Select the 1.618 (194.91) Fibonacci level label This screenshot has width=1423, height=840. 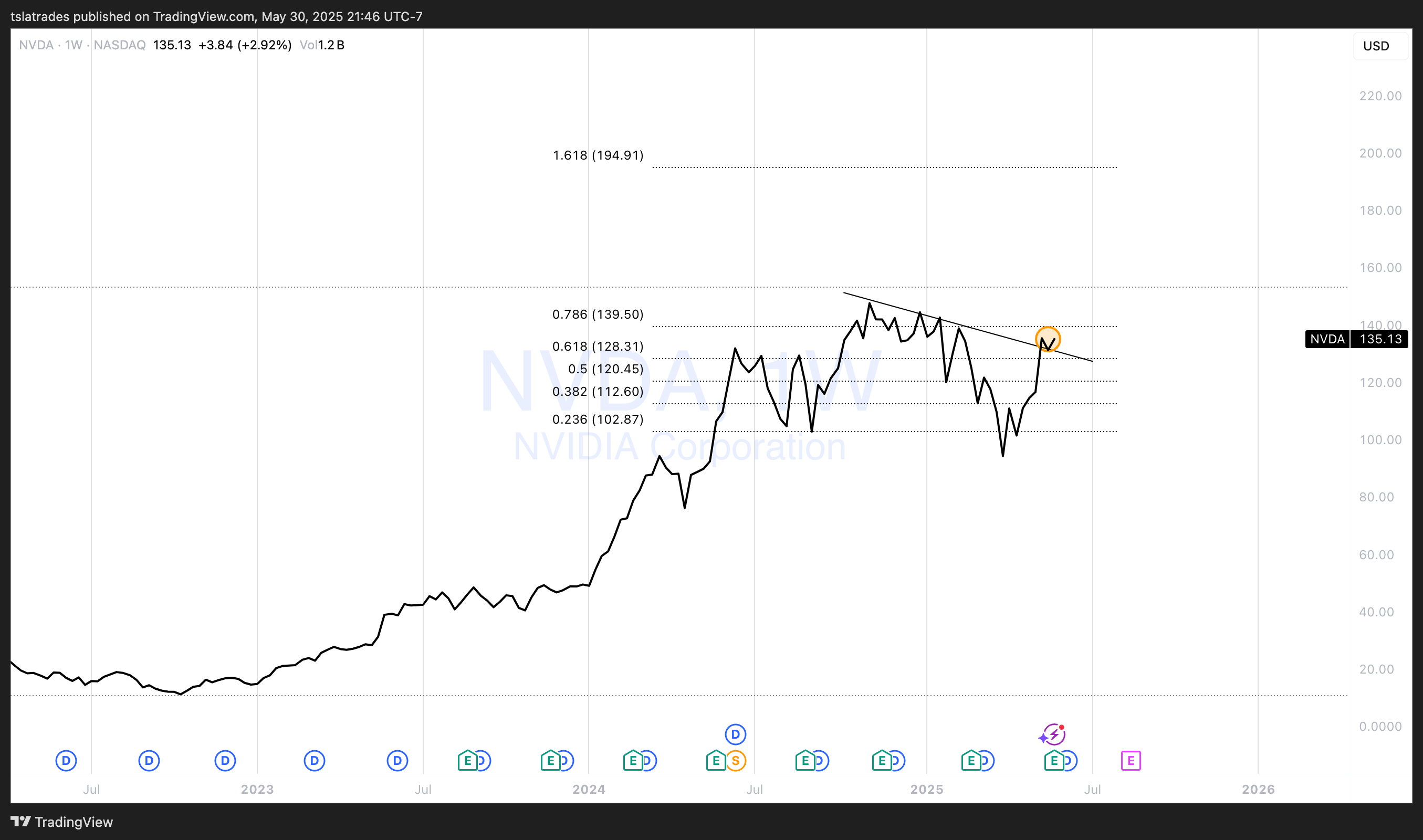598,155
